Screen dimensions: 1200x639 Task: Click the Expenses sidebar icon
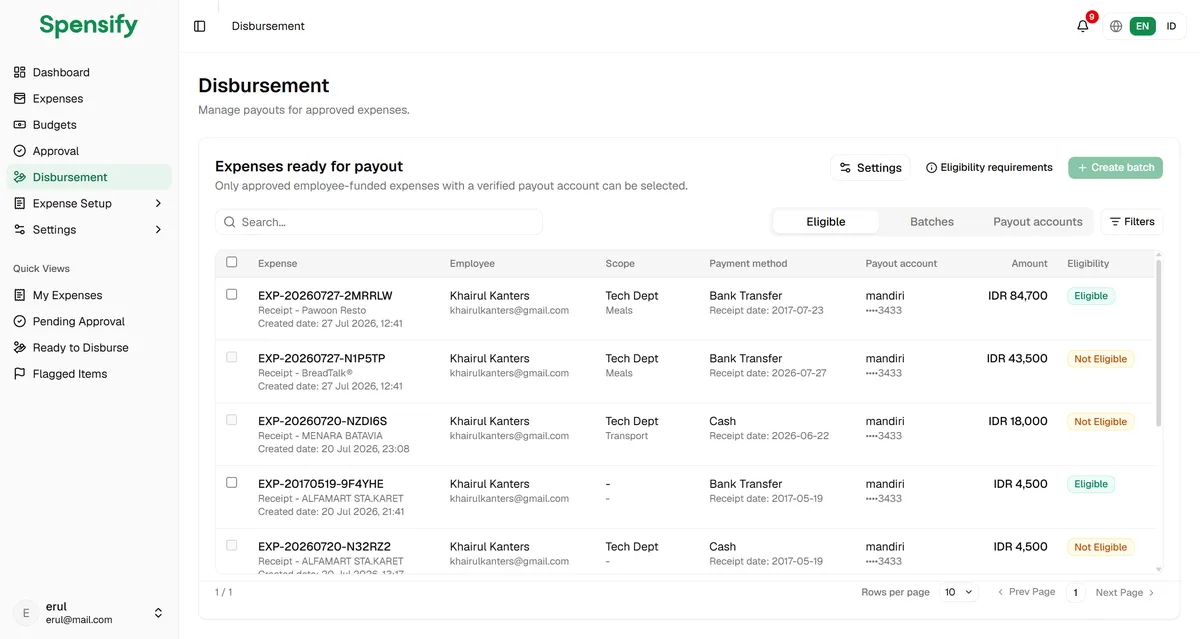click(x=20, y=98)
